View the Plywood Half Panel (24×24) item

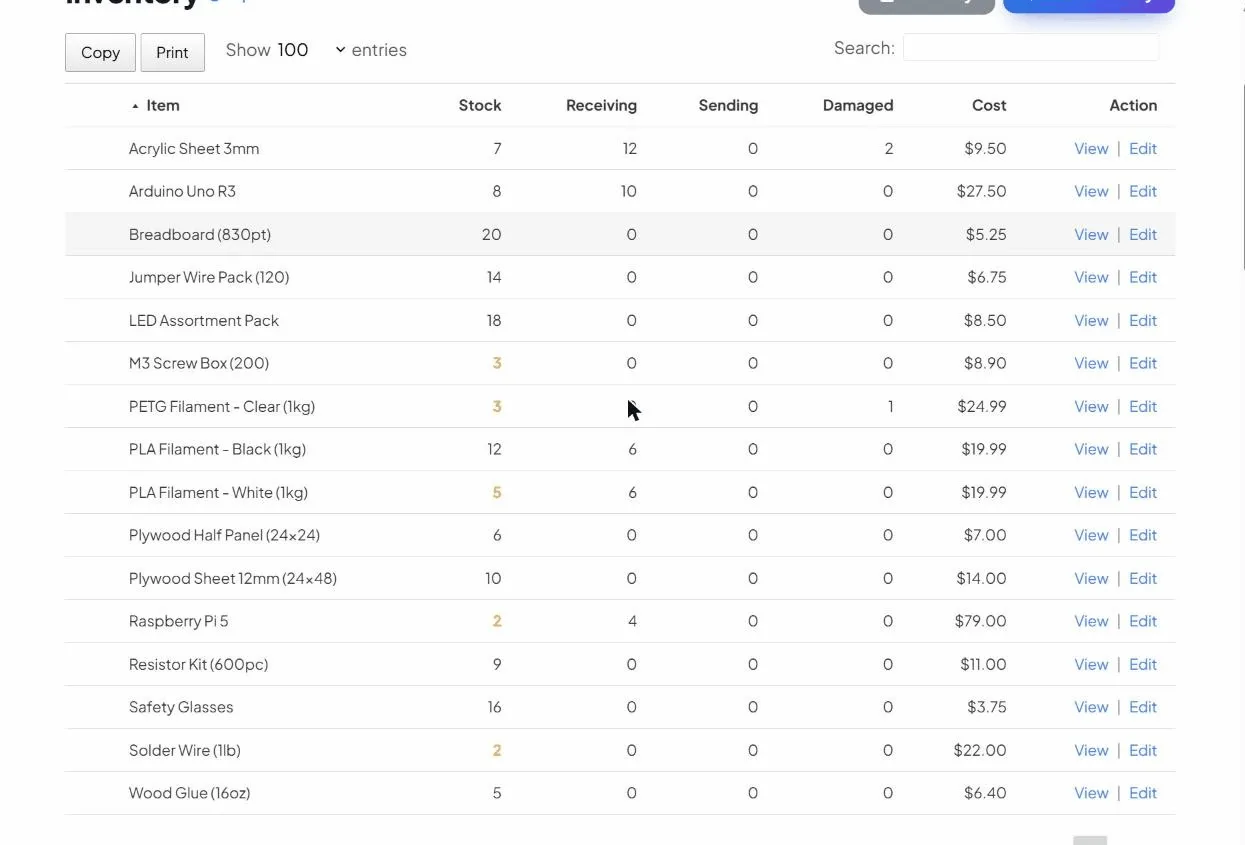1091,535
